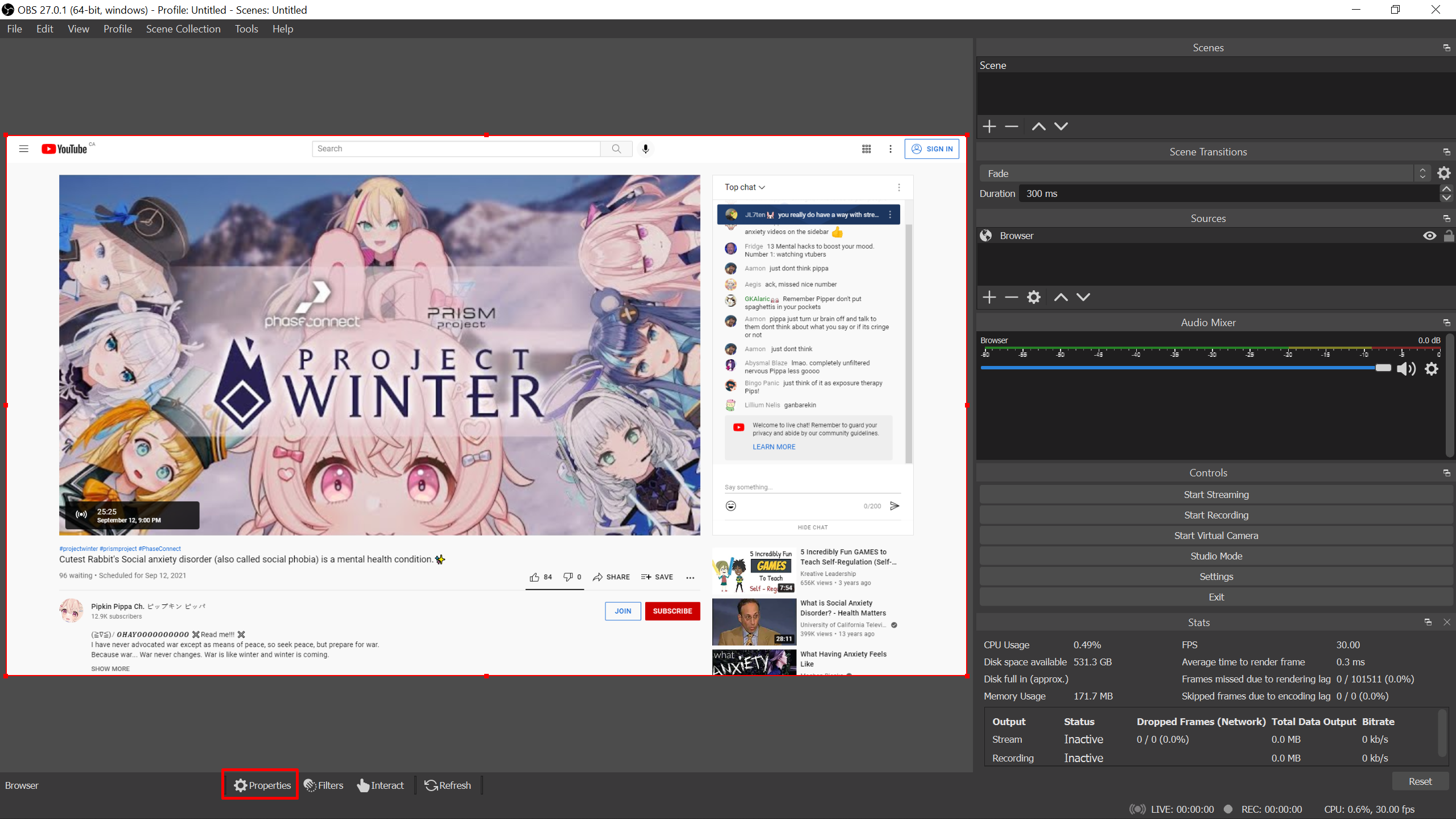
Task: Pop out the Scene Transitions dock
Action: pos(1447,152)
